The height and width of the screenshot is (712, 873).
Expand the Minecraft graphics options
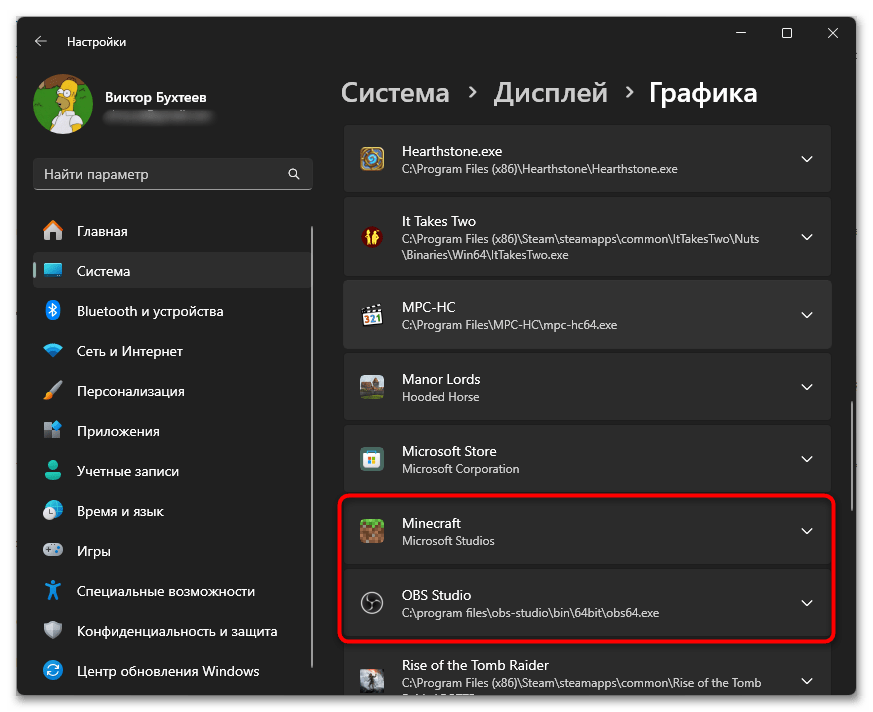tap(807, 531)
